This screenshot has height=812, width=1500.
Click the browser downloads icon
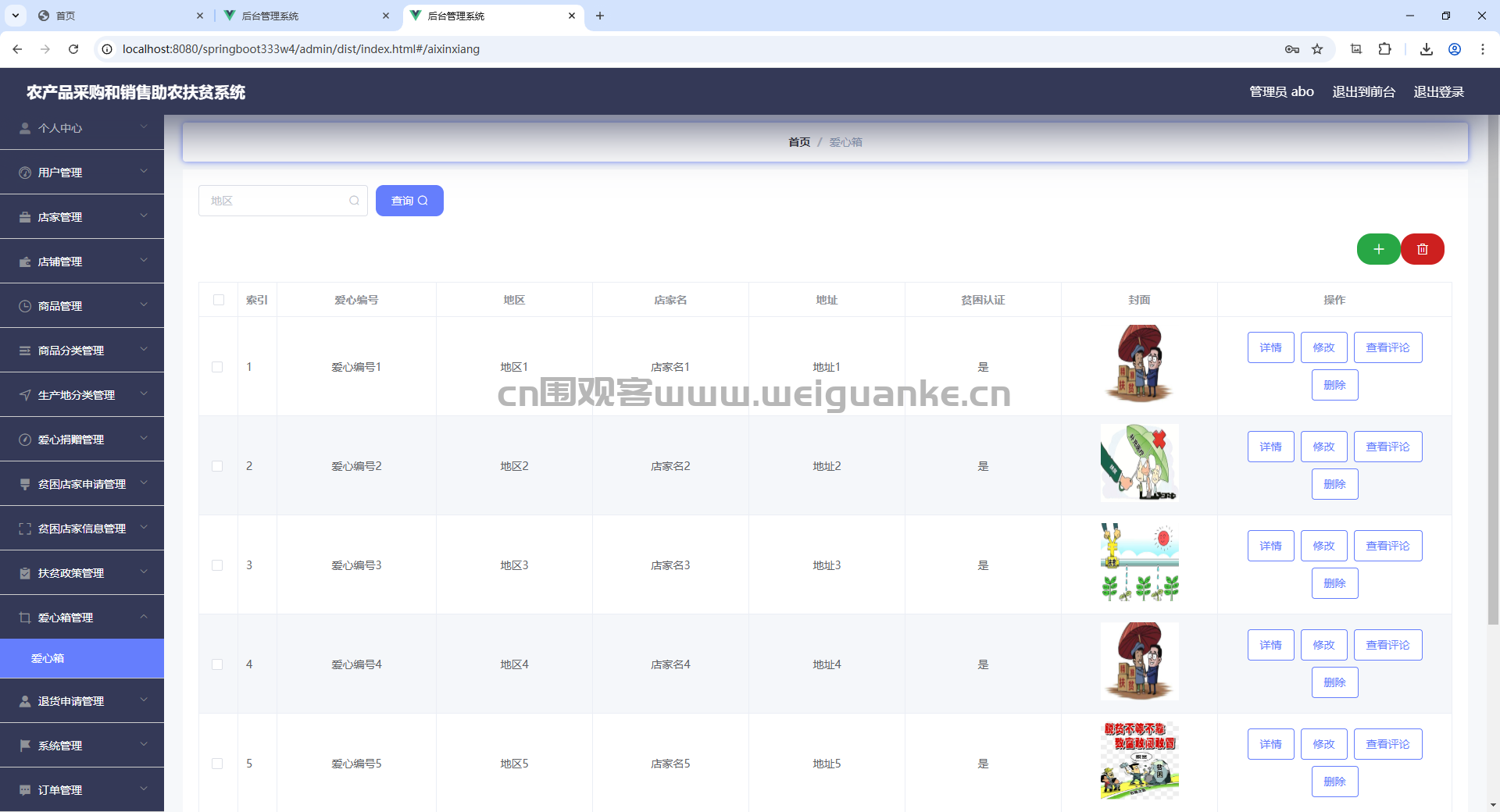1426,48
